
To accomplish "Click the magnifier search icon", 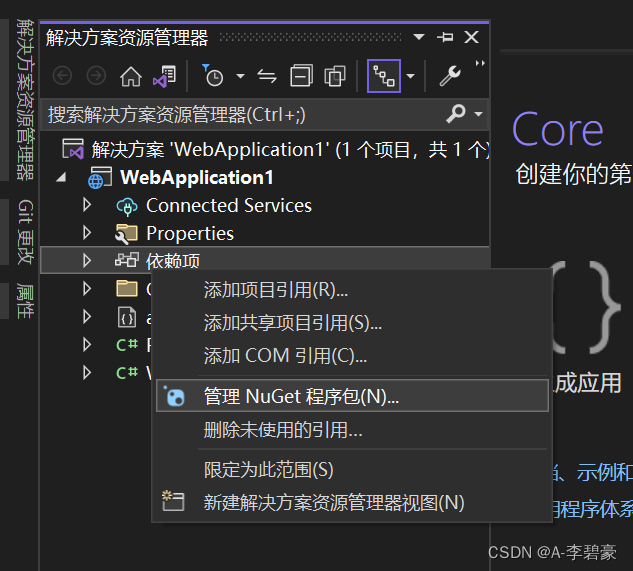I will pos(456,113).
